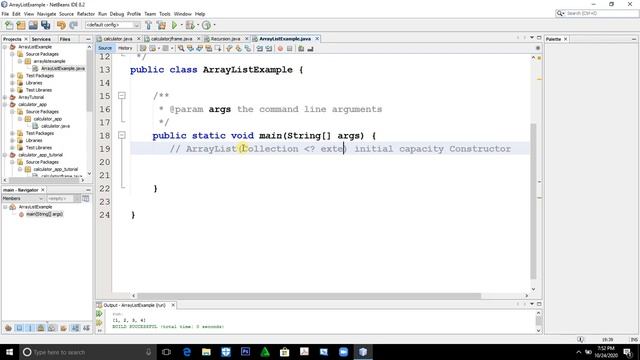Image resolution: width=640 pixels, height=360 pixels.
Task: Open Windows Task View from taskbar
Action: (x=166, y=352)
